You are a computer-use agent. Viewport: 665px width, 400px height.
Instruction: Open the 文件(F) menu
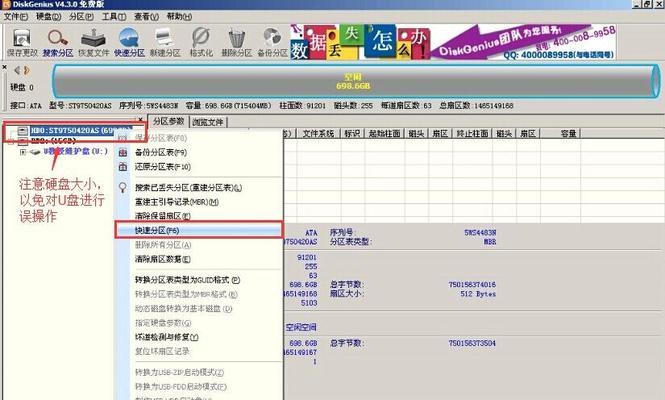tap(16, 17)
